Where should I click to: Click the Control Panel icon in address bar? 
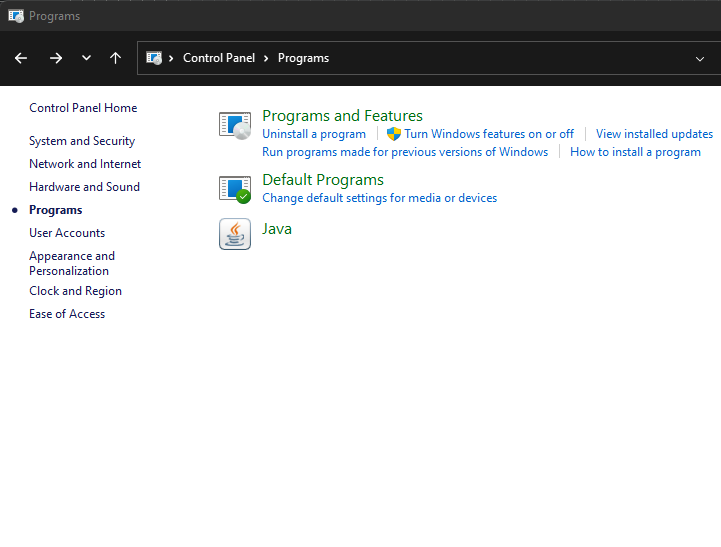point(154,58)
